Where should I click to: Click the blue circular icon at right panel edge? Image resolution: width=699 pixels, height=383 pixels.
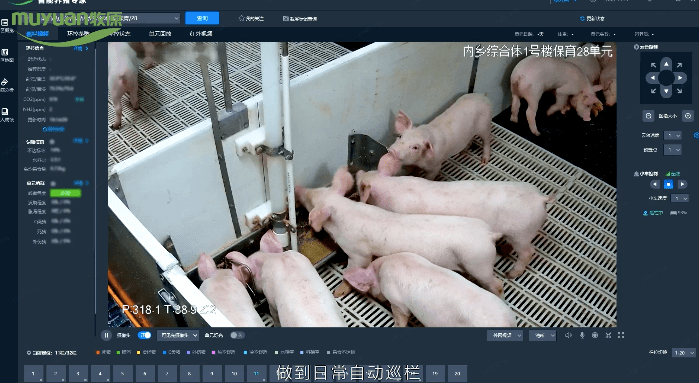696,135
